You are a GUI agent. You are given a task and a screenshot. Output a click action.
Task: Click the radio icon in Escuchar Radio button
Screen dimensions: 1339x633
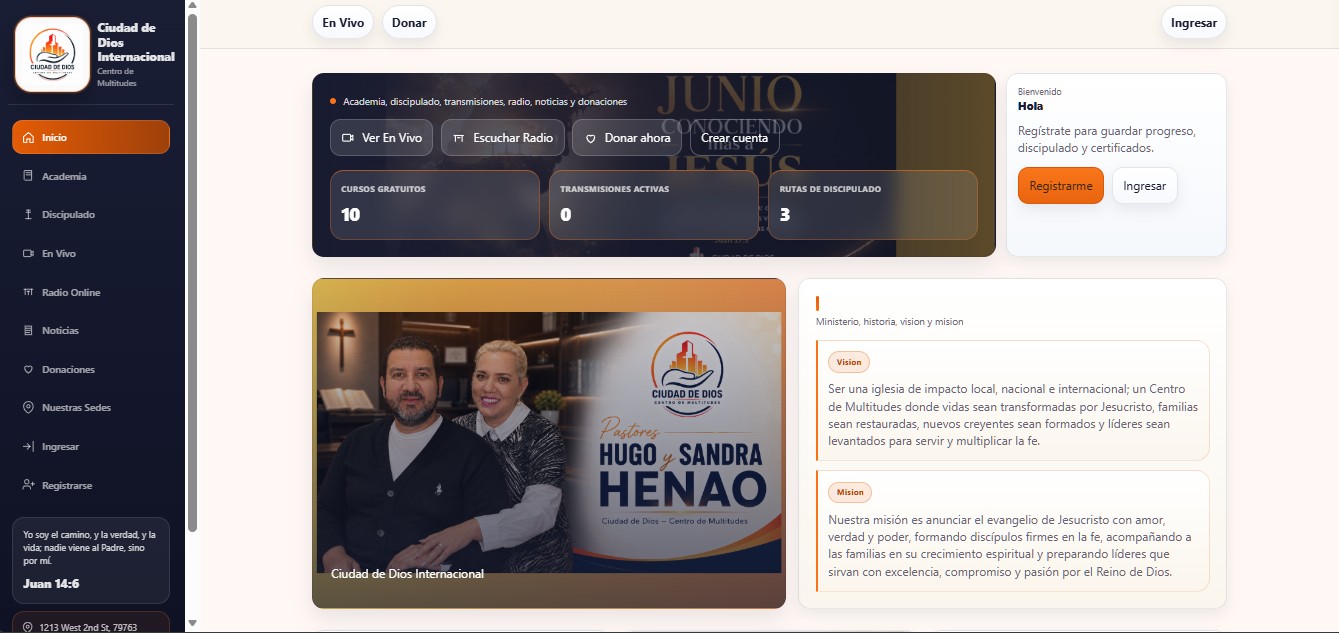pyautogui.click(x=459, y=138)
